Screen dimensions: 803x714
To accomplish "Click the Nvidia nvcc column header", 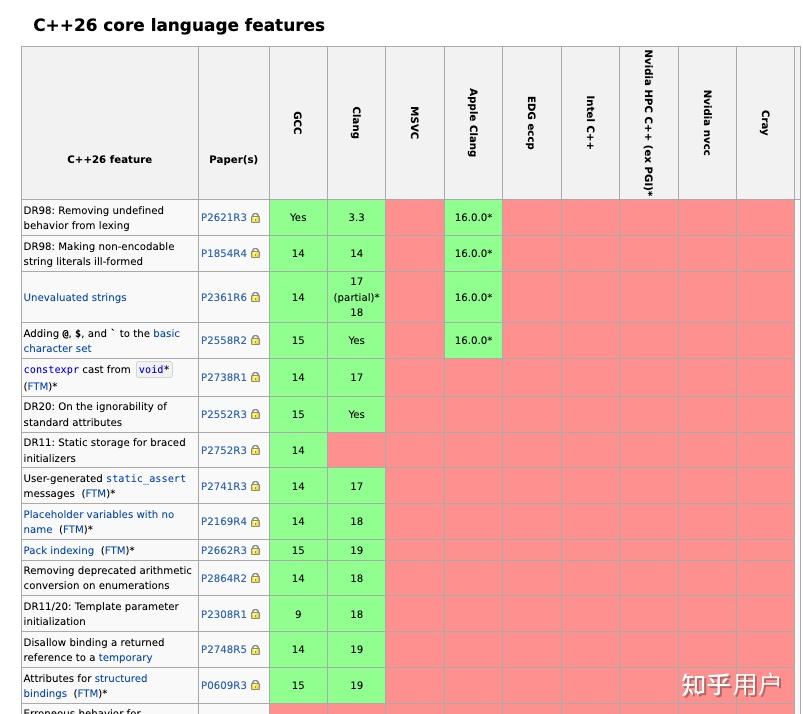I will click(707, 123).
